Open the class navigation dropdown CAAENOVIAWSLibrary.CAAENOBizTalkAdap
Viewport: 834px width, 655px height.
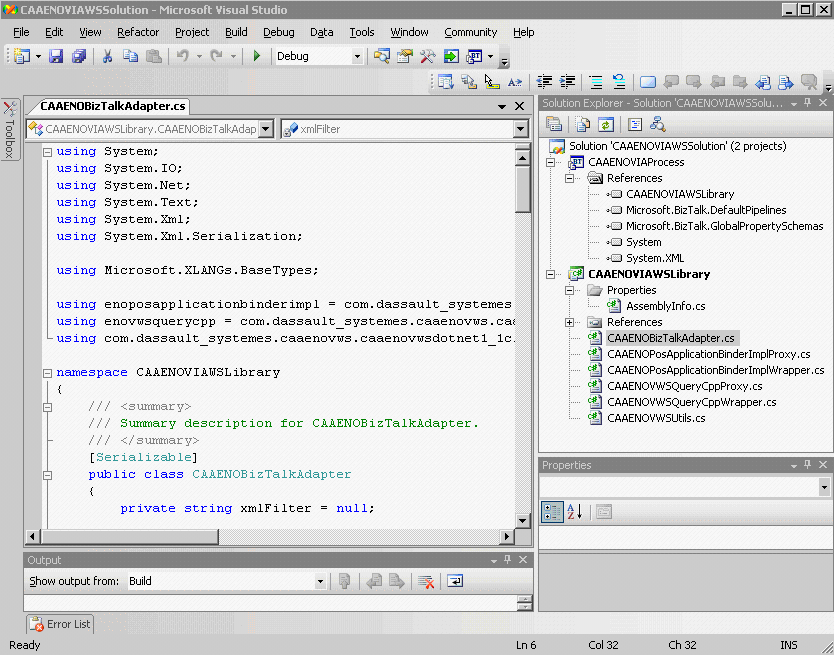(x=265, y=129)
